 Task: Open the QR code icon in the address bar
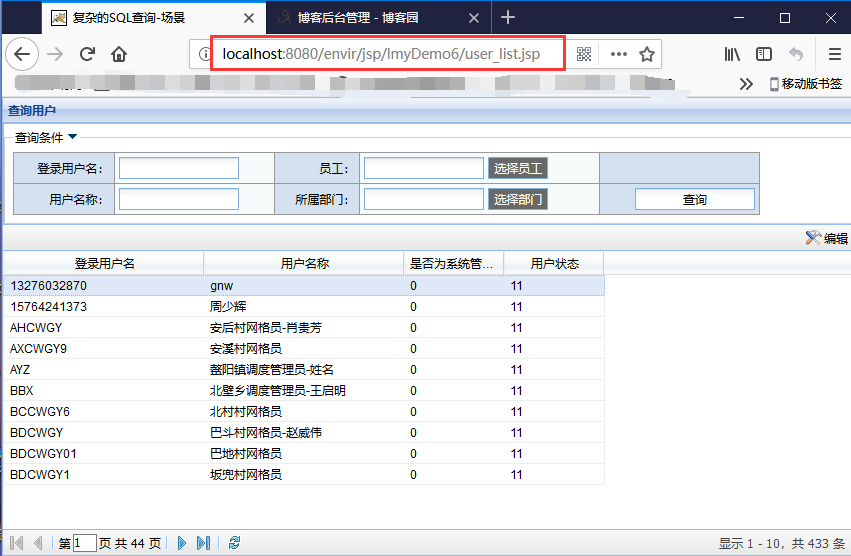(x=584, y=54)
